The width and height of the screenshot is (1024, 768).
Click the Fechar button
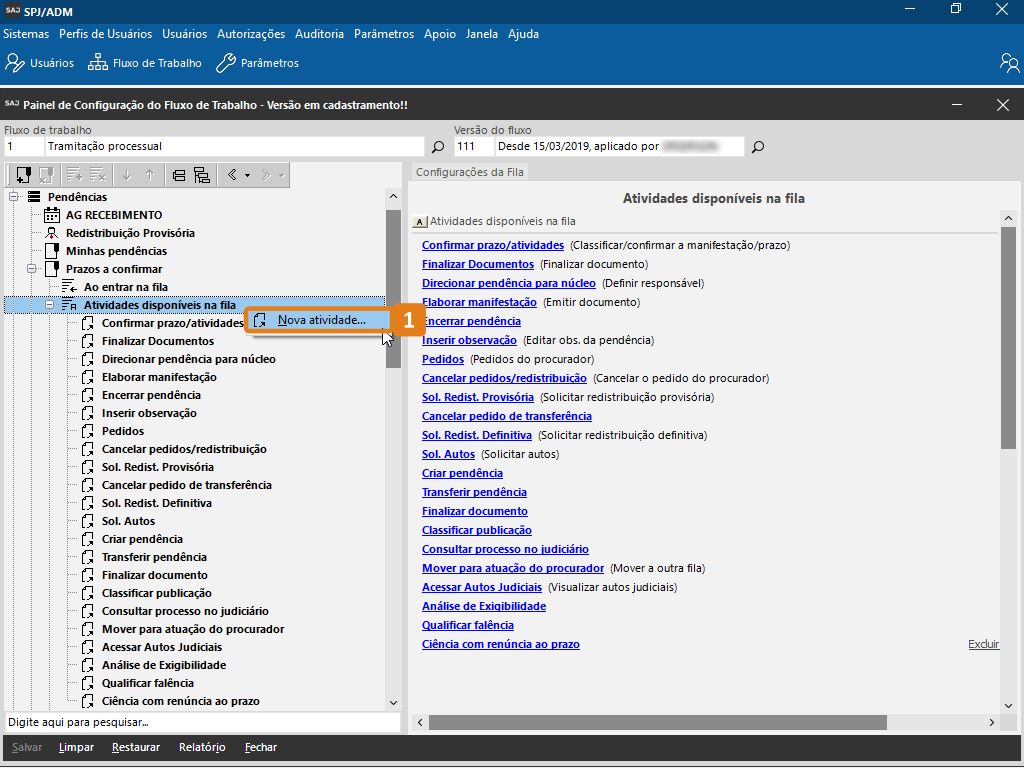[x=261, y=747]
